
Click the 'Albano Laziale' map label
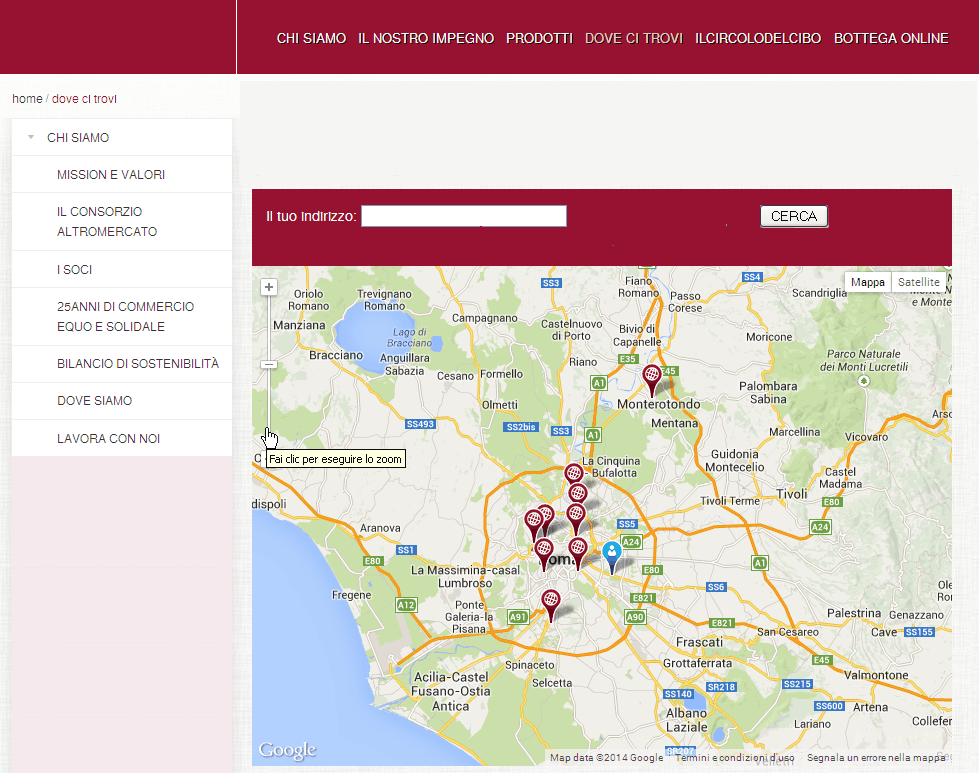pos(687,720)
